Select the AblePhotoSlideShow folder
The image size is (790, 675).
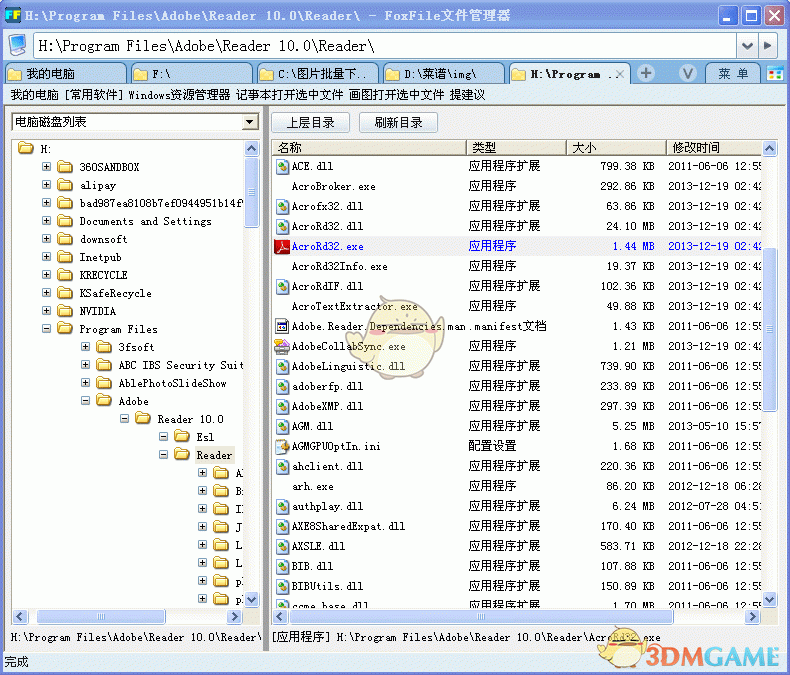pyautogui.click(x=172, y=383)
